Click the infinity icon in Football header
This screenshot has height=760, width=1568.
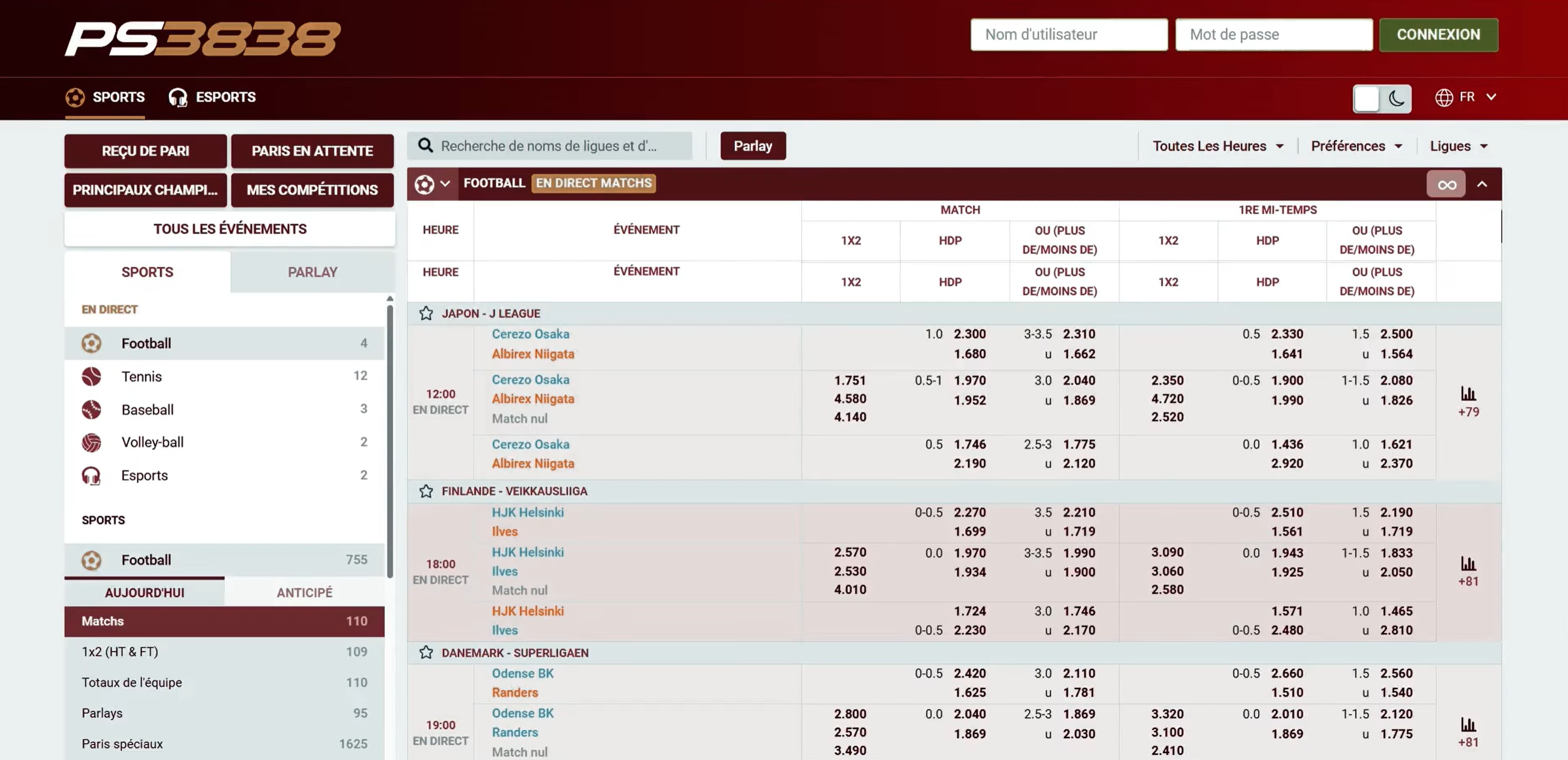point(1446,184)
